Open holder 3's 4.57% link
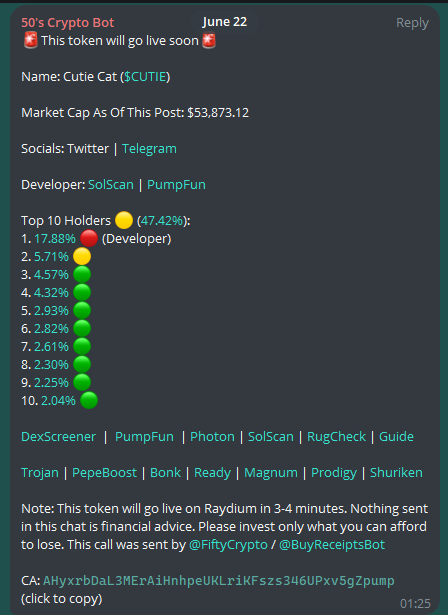 point(51,275)
